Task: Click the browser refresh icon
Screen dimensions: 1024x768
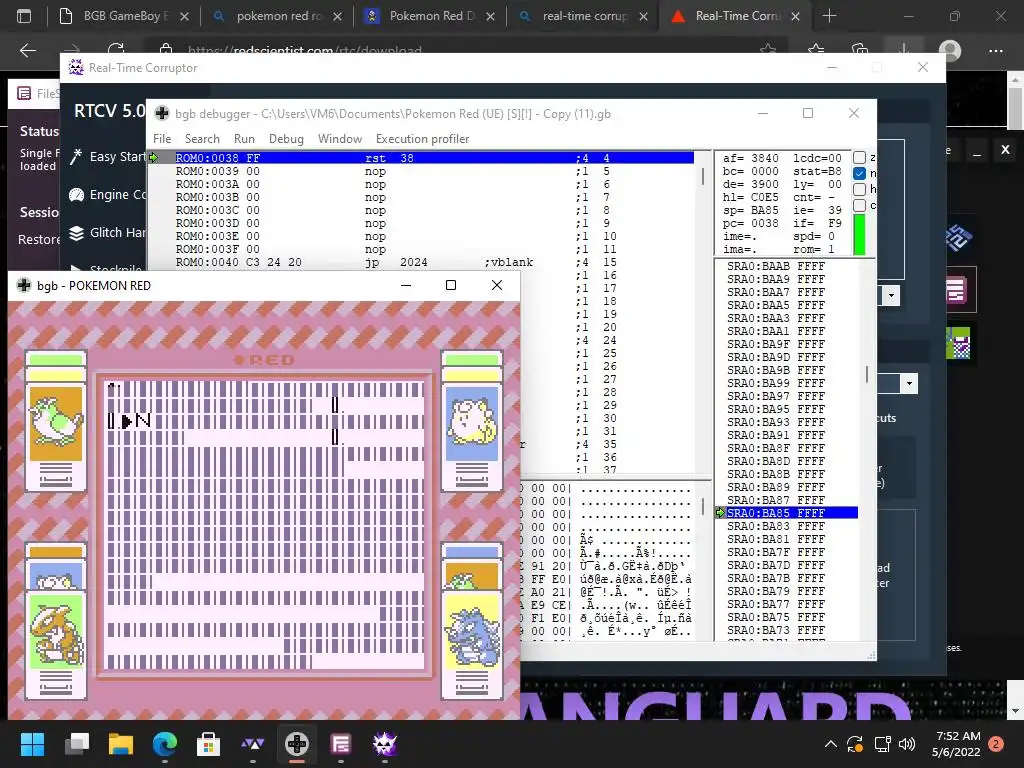Action: pos(116,50)
